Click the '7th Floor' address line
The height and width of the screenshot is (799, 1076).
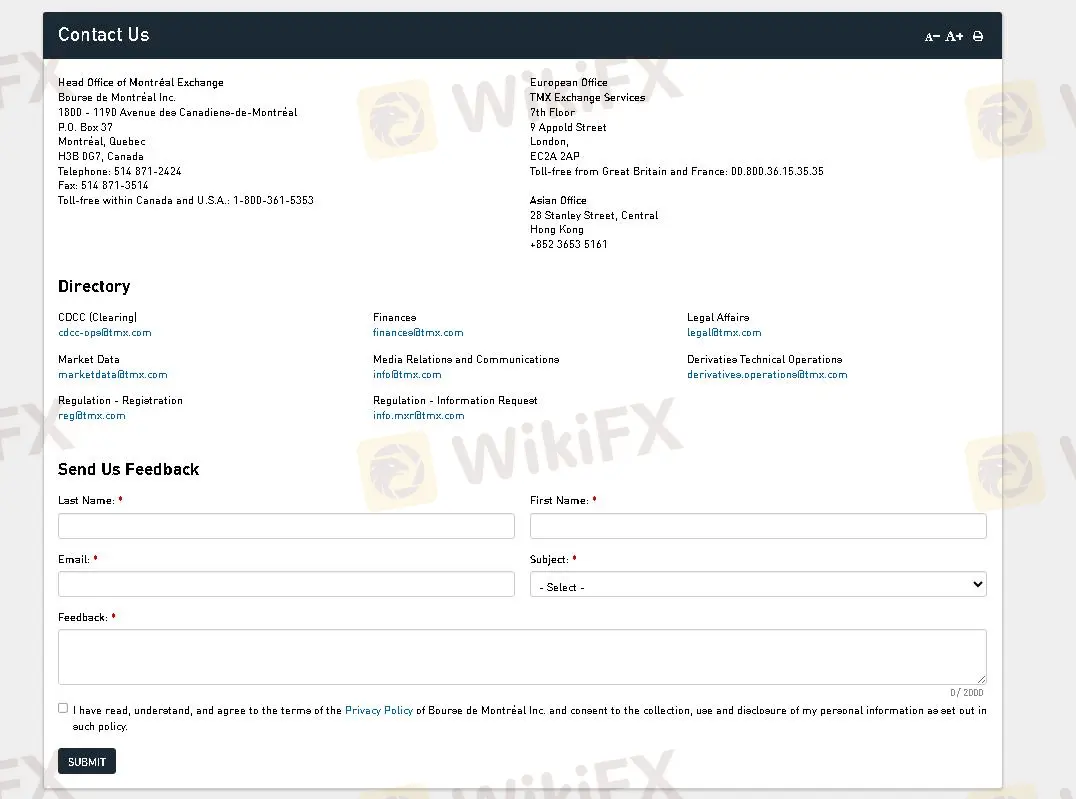(x=552, y=113)
